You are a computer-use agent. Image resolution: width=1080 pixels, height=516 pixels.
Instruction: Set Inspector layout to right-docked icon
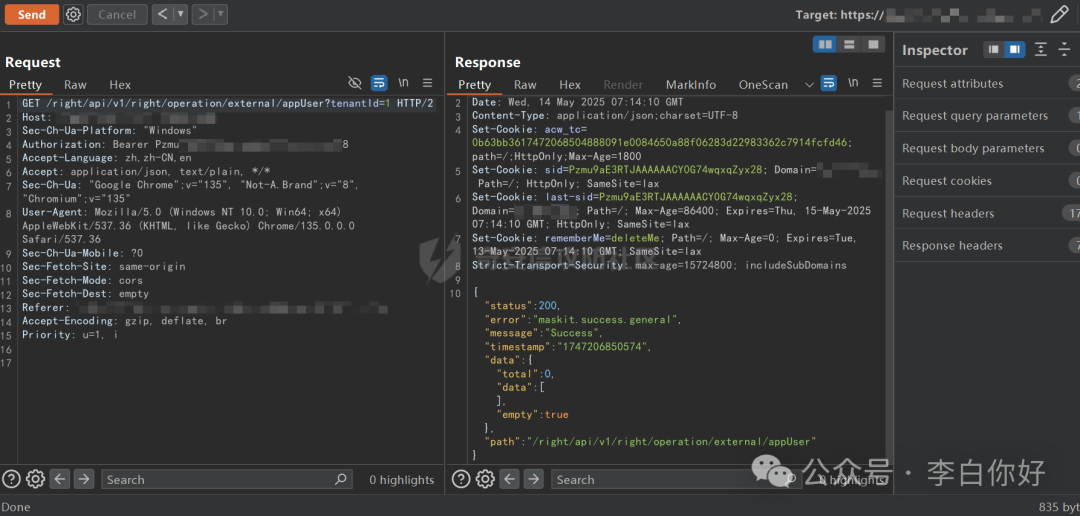1015,50
